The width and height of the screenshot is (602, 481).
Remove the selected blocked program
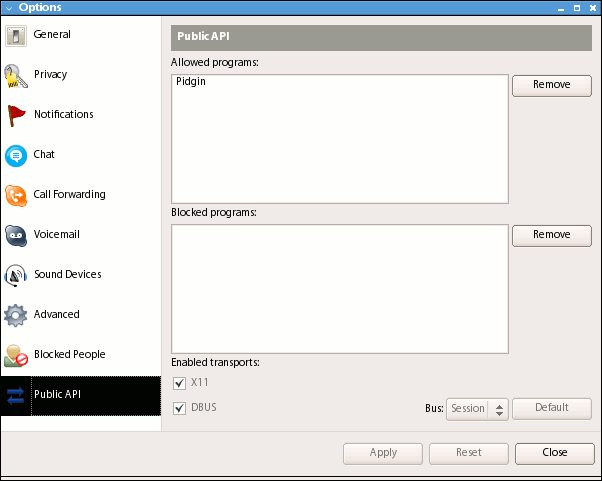click(x=552, y=236)
